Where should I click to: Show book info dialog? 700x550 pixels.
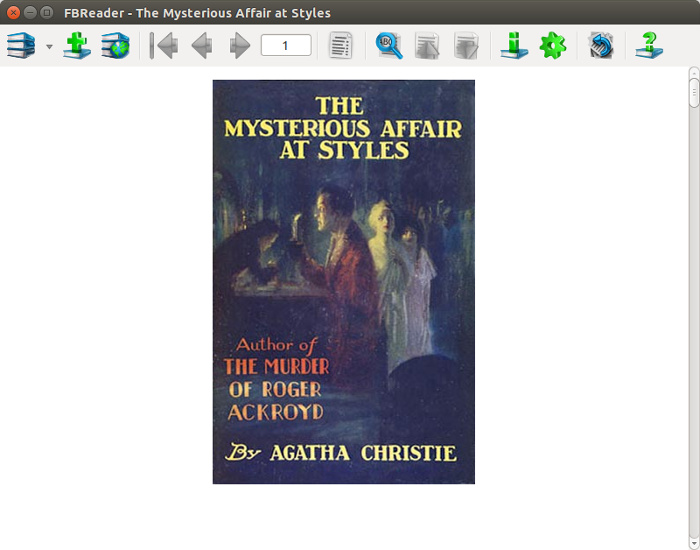[514, 45]
